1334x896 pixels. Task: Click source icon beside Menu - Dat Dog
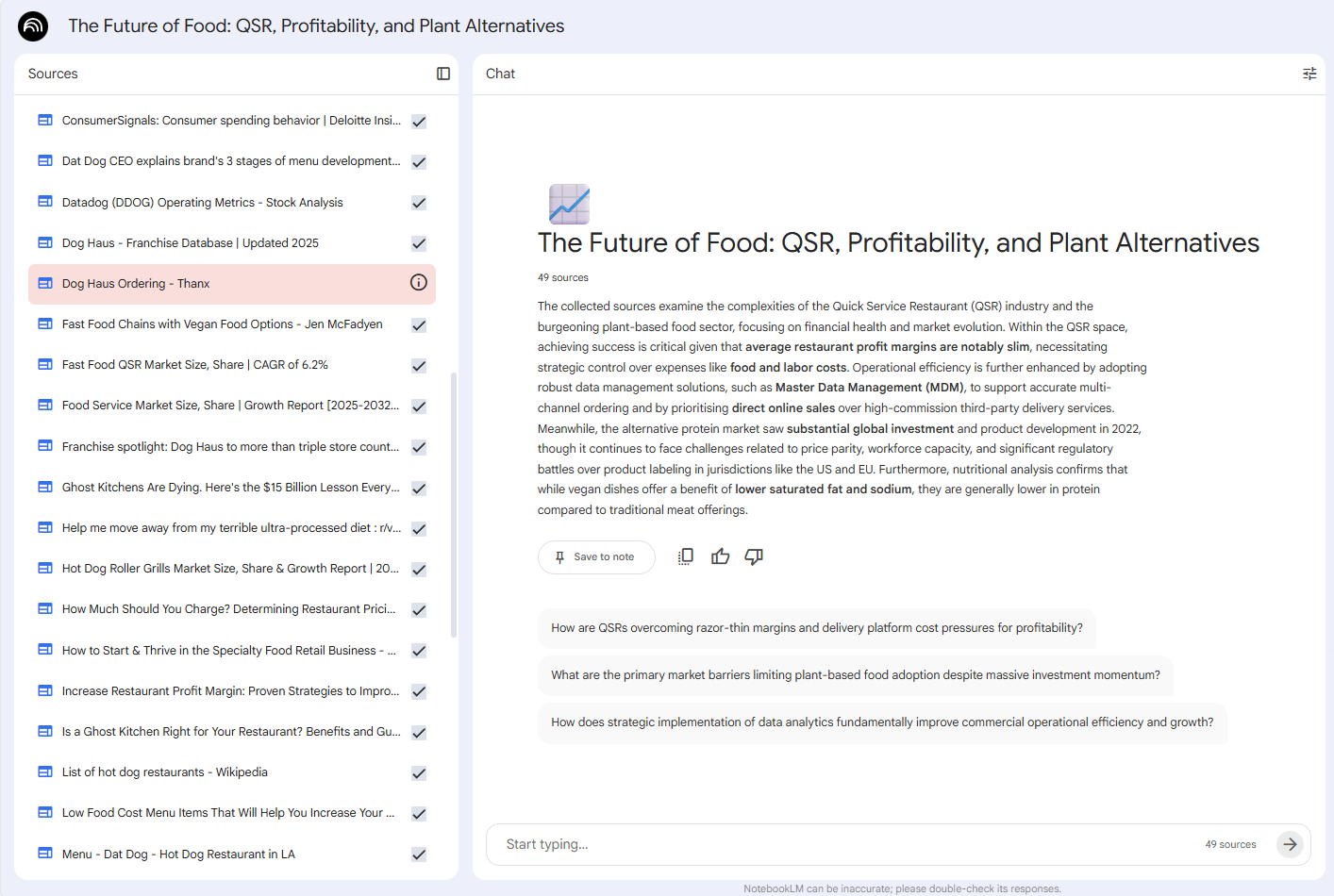click(x=45, y=854)
